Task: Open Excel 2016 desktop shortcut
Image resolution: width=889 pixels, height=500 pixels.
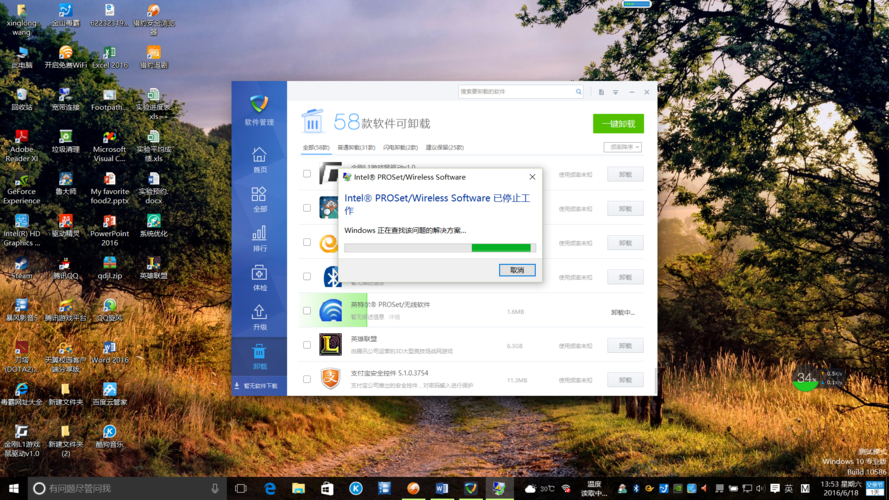Action: 109,57
